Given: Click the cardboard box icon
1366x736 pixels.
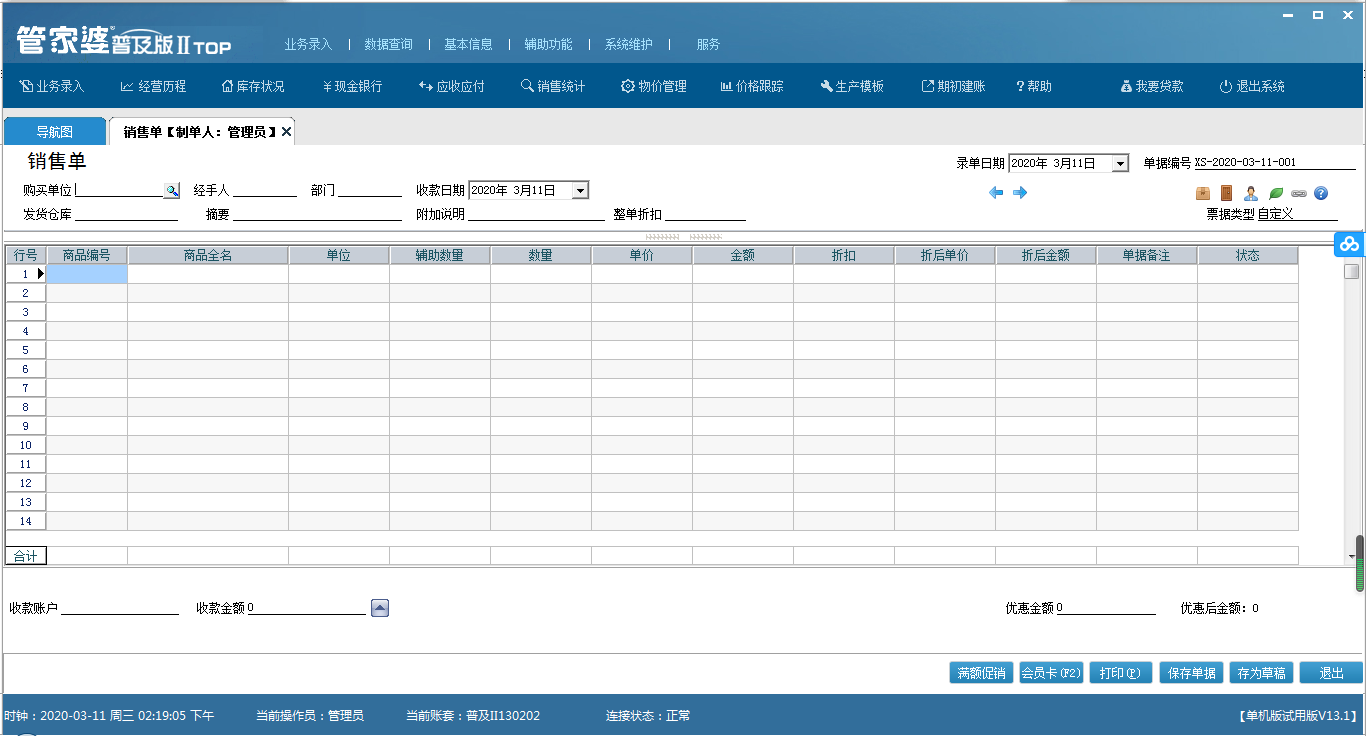Looking at the screenshot, I should tap(1203, 193).
